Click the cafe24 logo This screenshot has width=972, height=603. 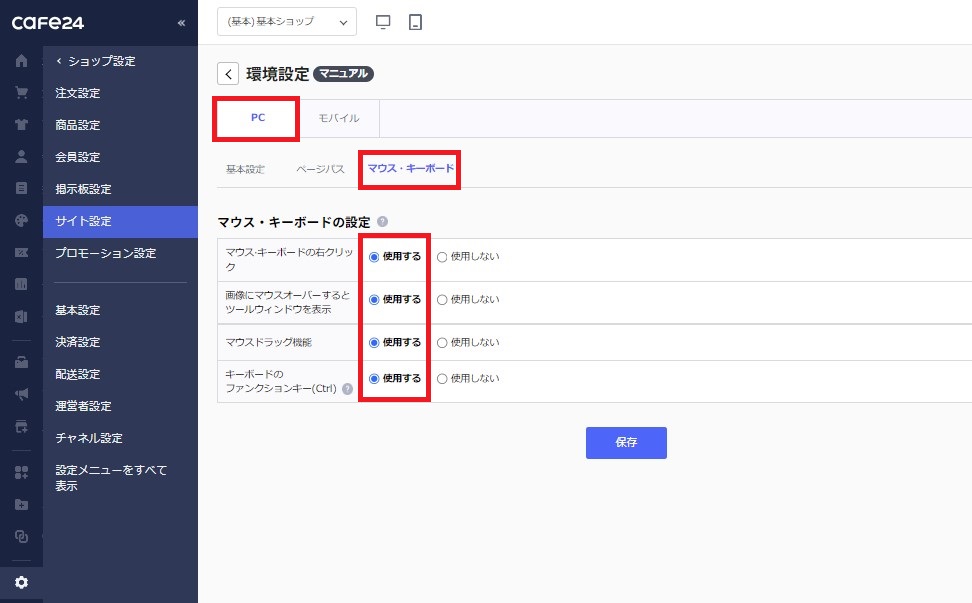click(x=48, y=23)
